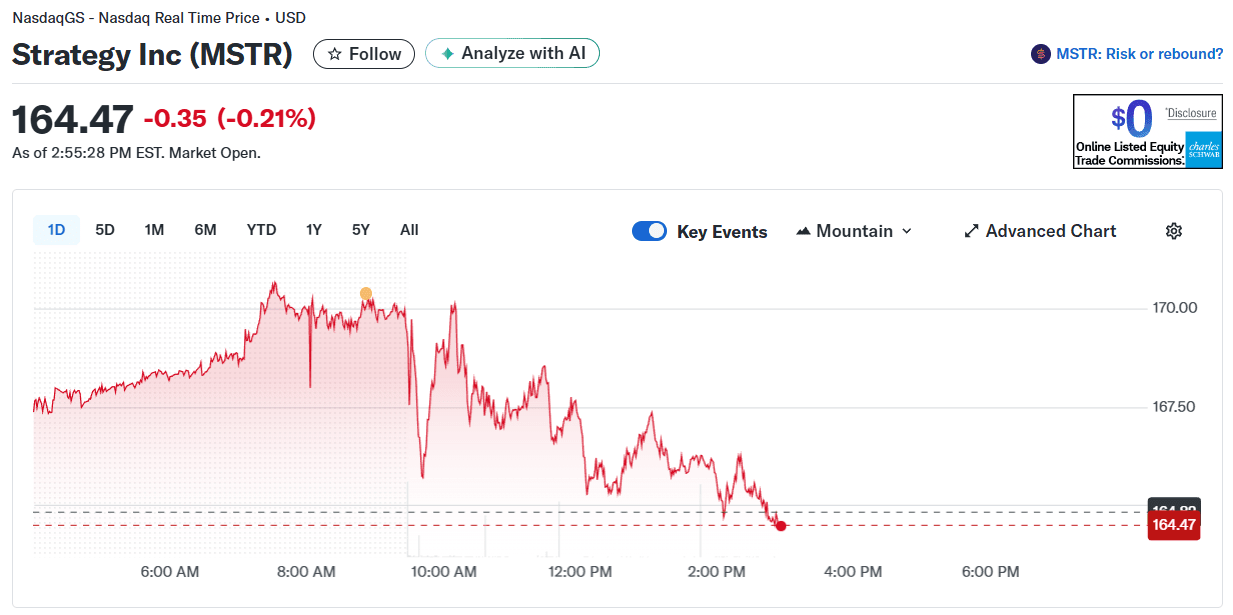Click the coin icon beside MSTR: Risk or rebound?
The height and width of the screenshot is (615, 1233).
tap(1040, 54)
